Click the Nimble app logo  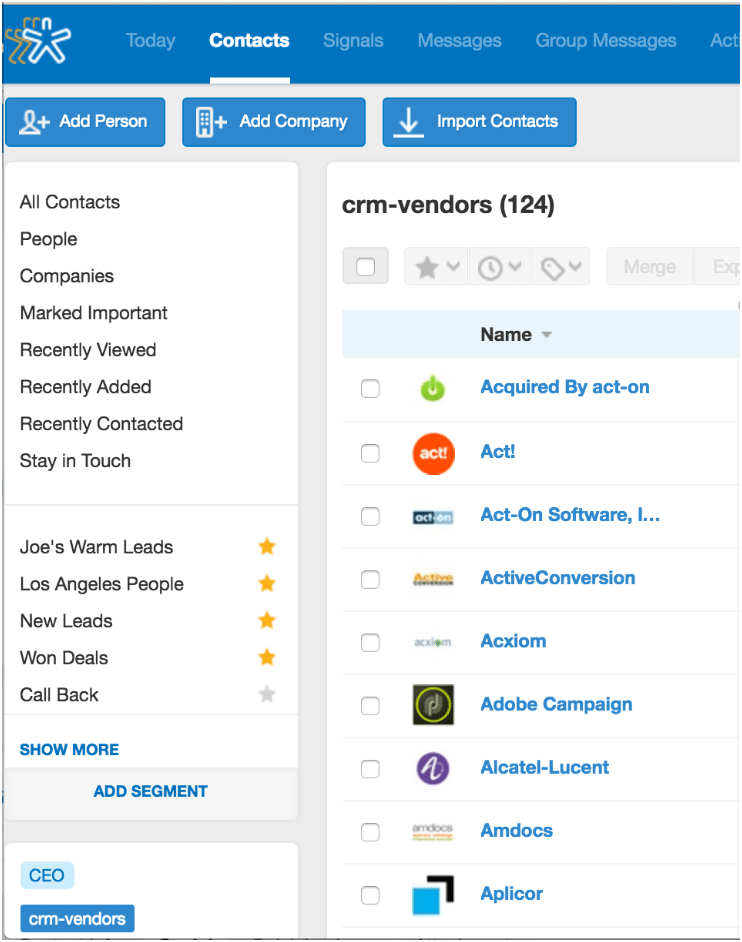(x=38, y=41)
